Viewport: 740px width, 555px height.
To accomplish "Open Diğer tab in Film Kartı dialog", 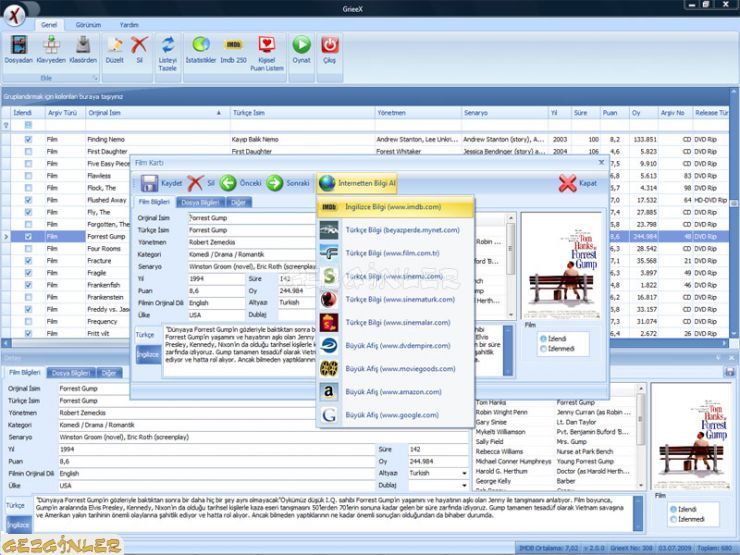I will pyautogui.click(x=238, y=202).
